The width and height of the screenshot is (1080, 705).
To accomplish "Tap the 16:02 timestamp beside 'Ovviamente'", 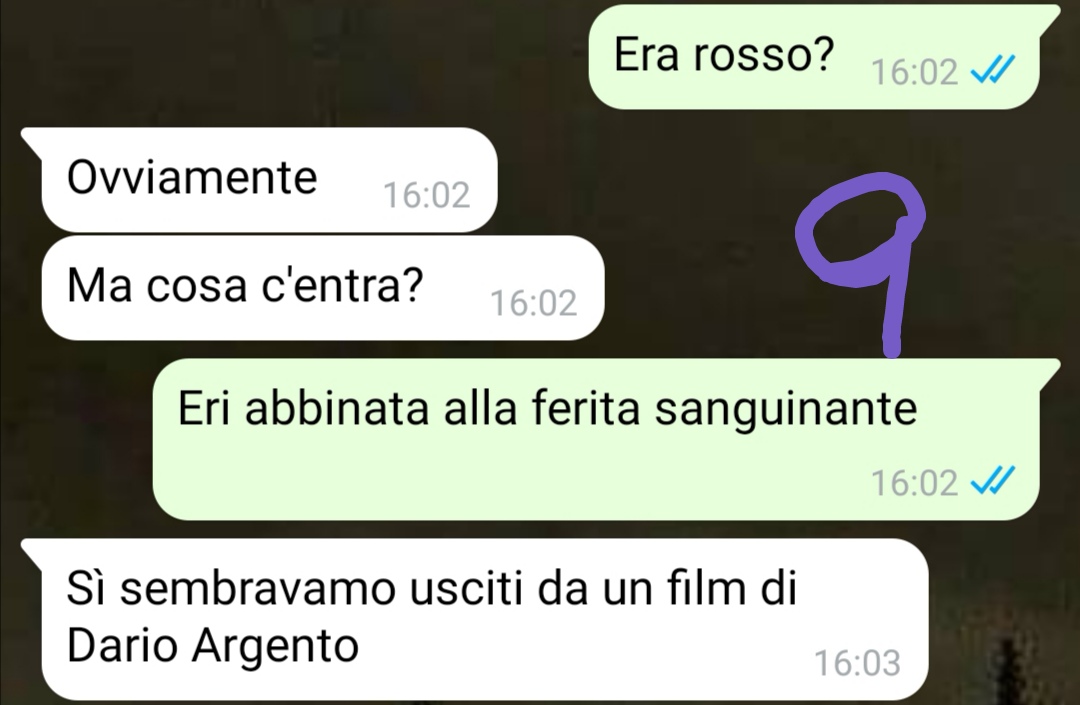I will coord(426,195).
